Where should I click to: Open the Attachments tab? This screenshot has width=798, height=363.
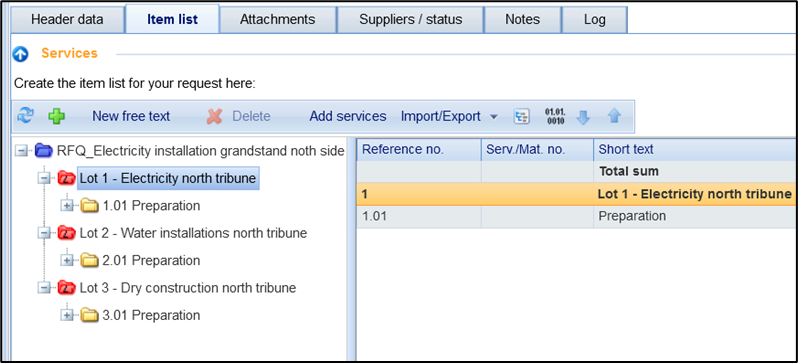277,19
